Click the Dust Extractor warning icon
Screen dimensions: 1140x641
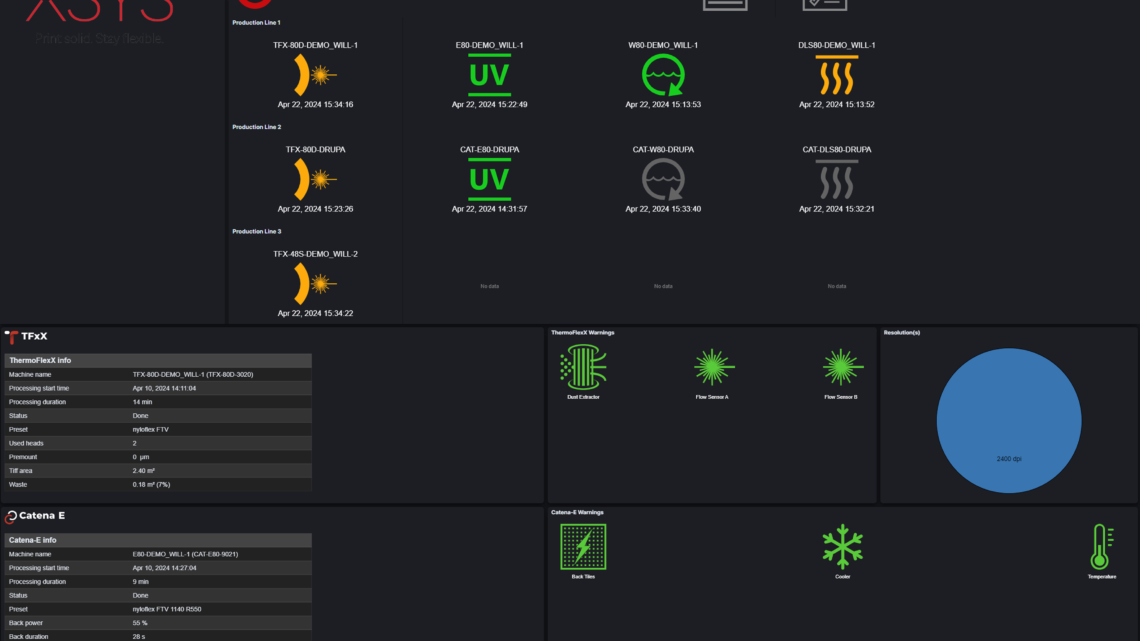(x=583, y=367)
